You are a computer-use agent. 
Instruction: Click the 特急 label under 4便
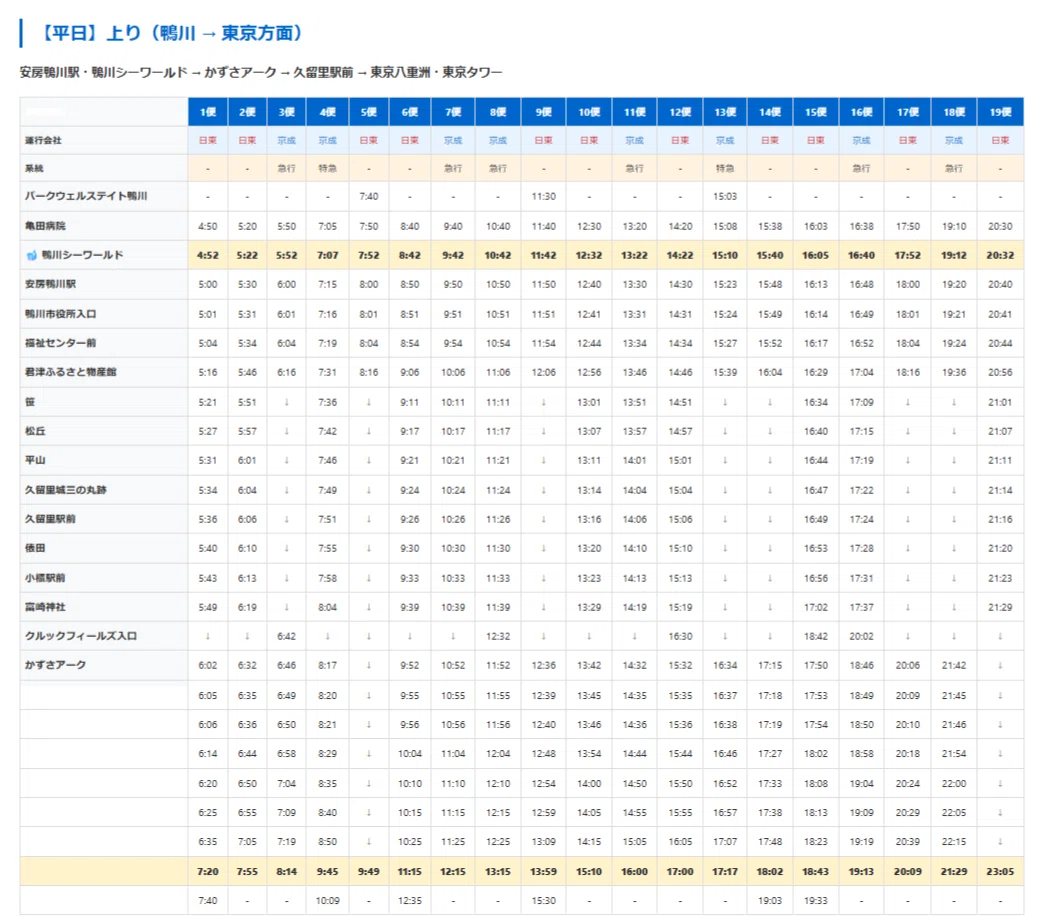[327, 169]
